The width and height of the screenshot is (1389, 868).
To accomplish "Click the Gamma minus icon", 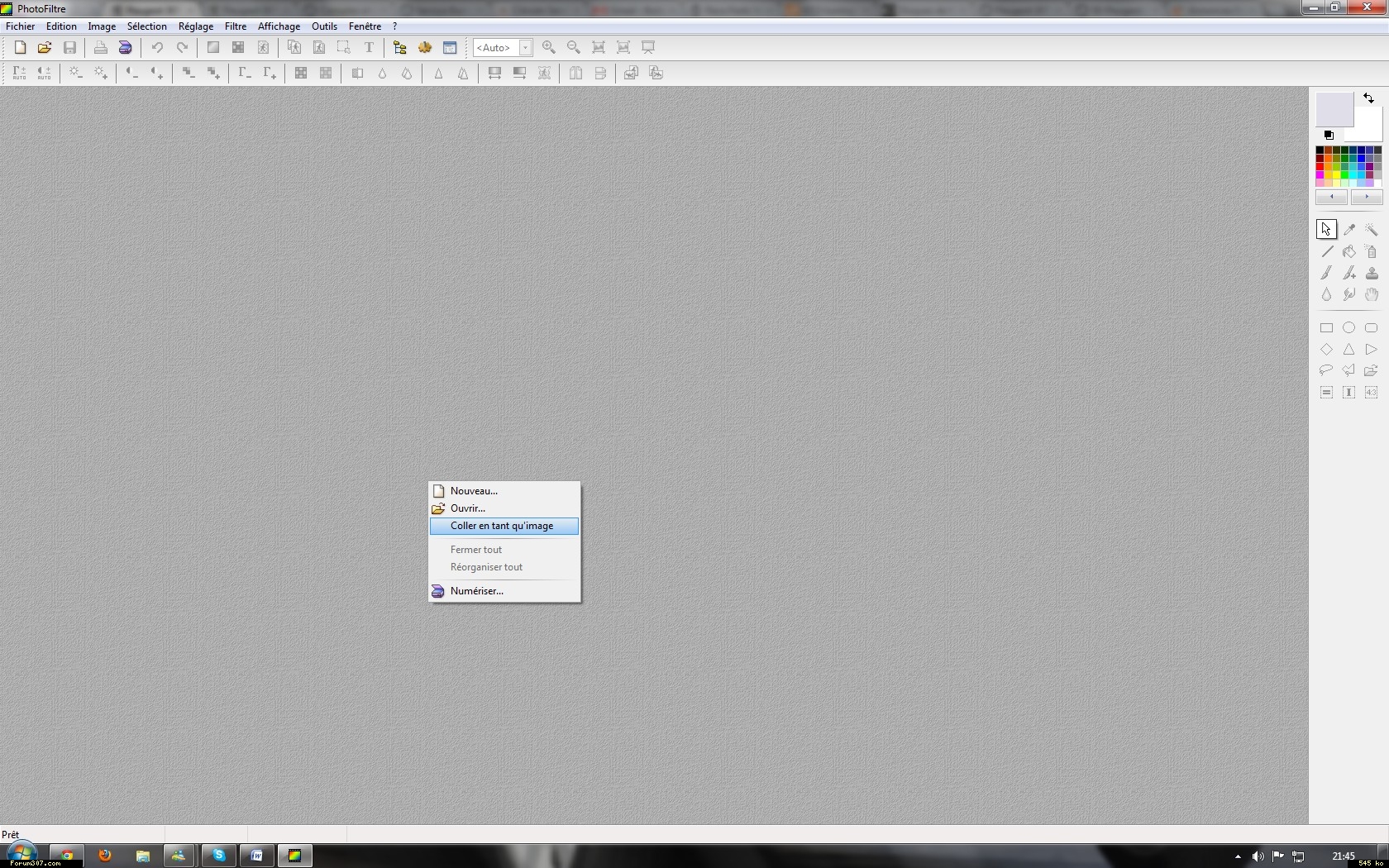I will pyautogui.click(x=245, y=74).
